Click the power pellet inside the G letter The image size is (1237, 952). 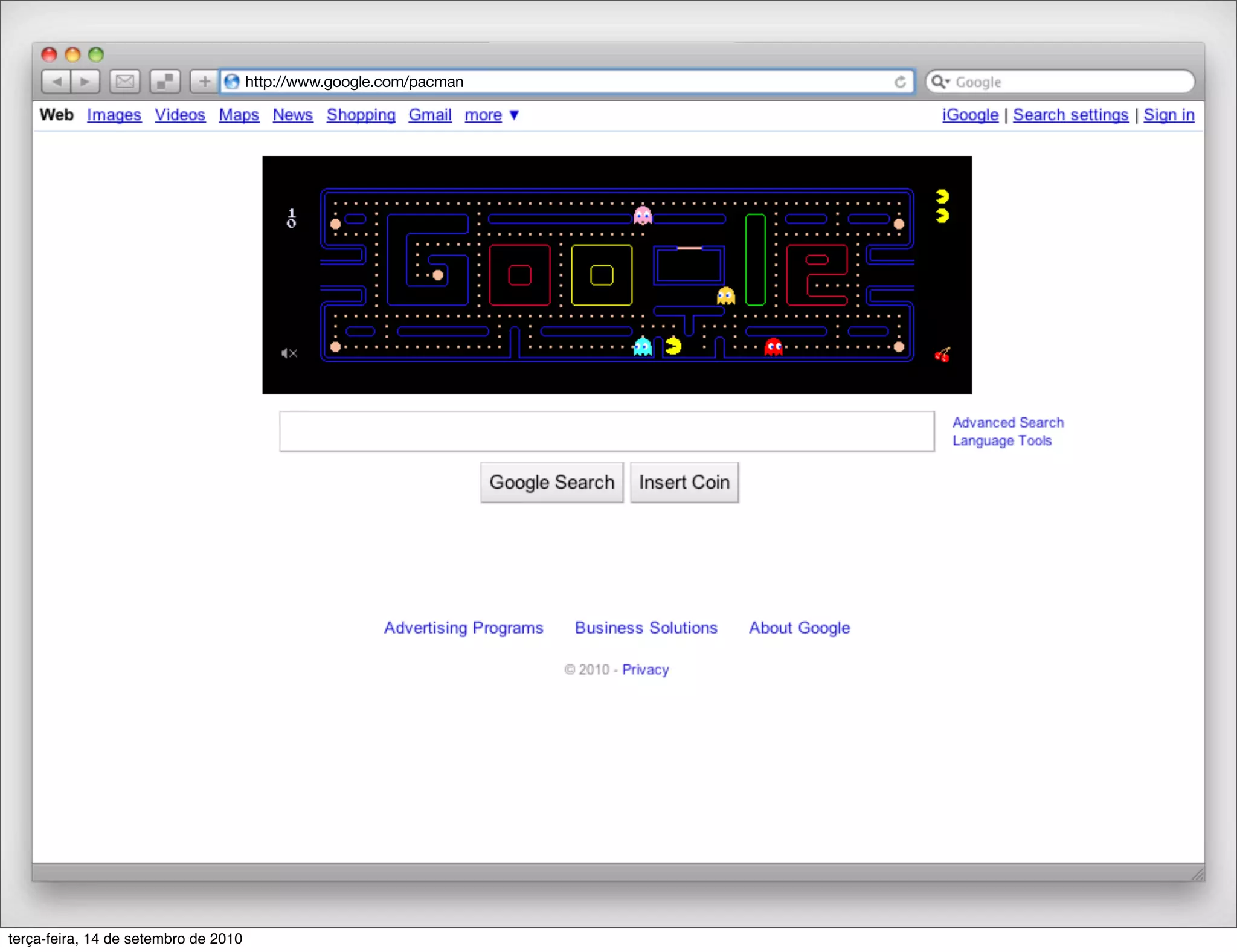[x=439, y=275]
